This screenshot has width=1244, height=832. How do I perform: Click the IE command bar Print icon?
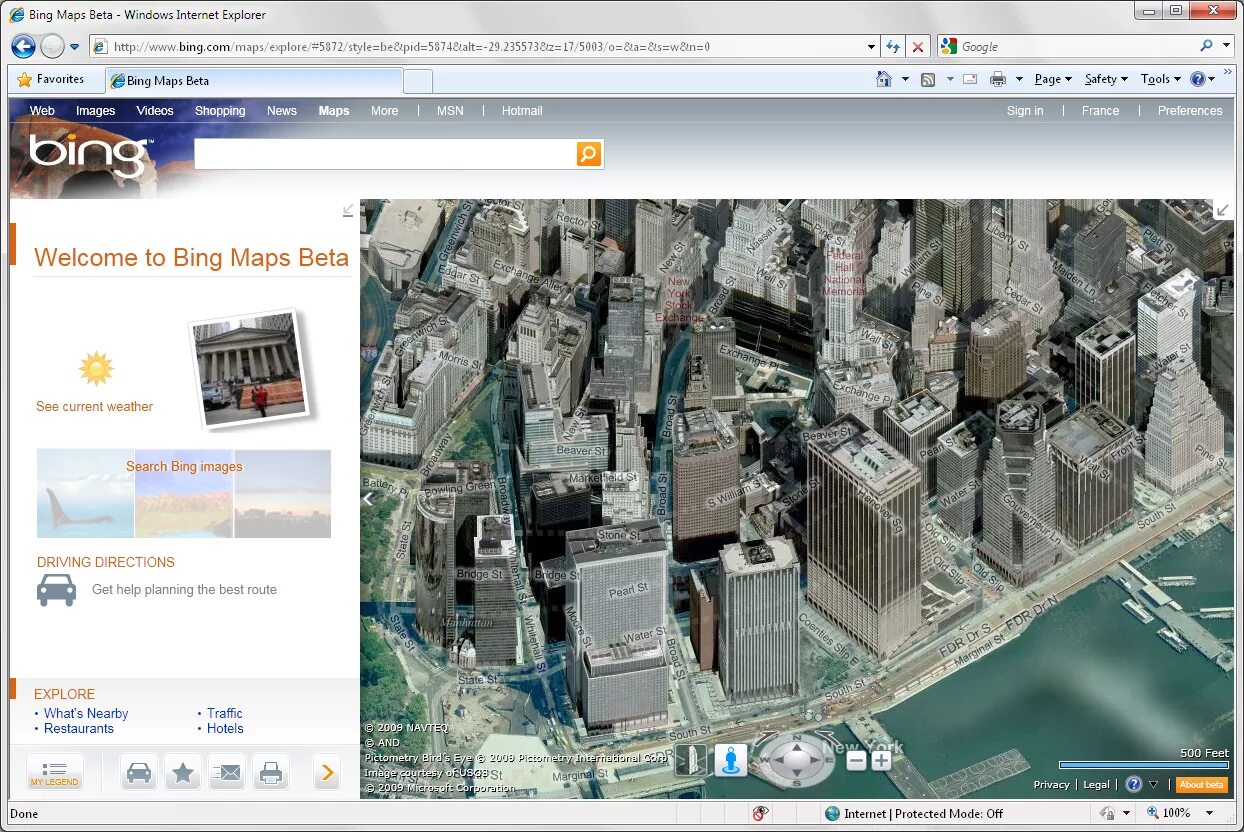(x=998, y=79)
